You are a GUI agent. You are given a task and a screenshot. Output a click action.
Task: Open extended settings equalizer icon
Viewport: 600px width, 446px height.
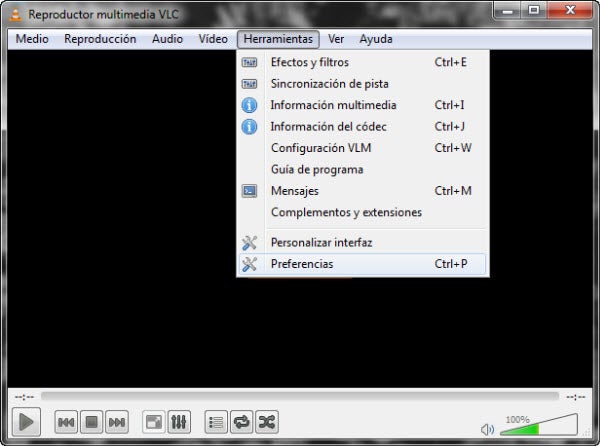[179, 422]
